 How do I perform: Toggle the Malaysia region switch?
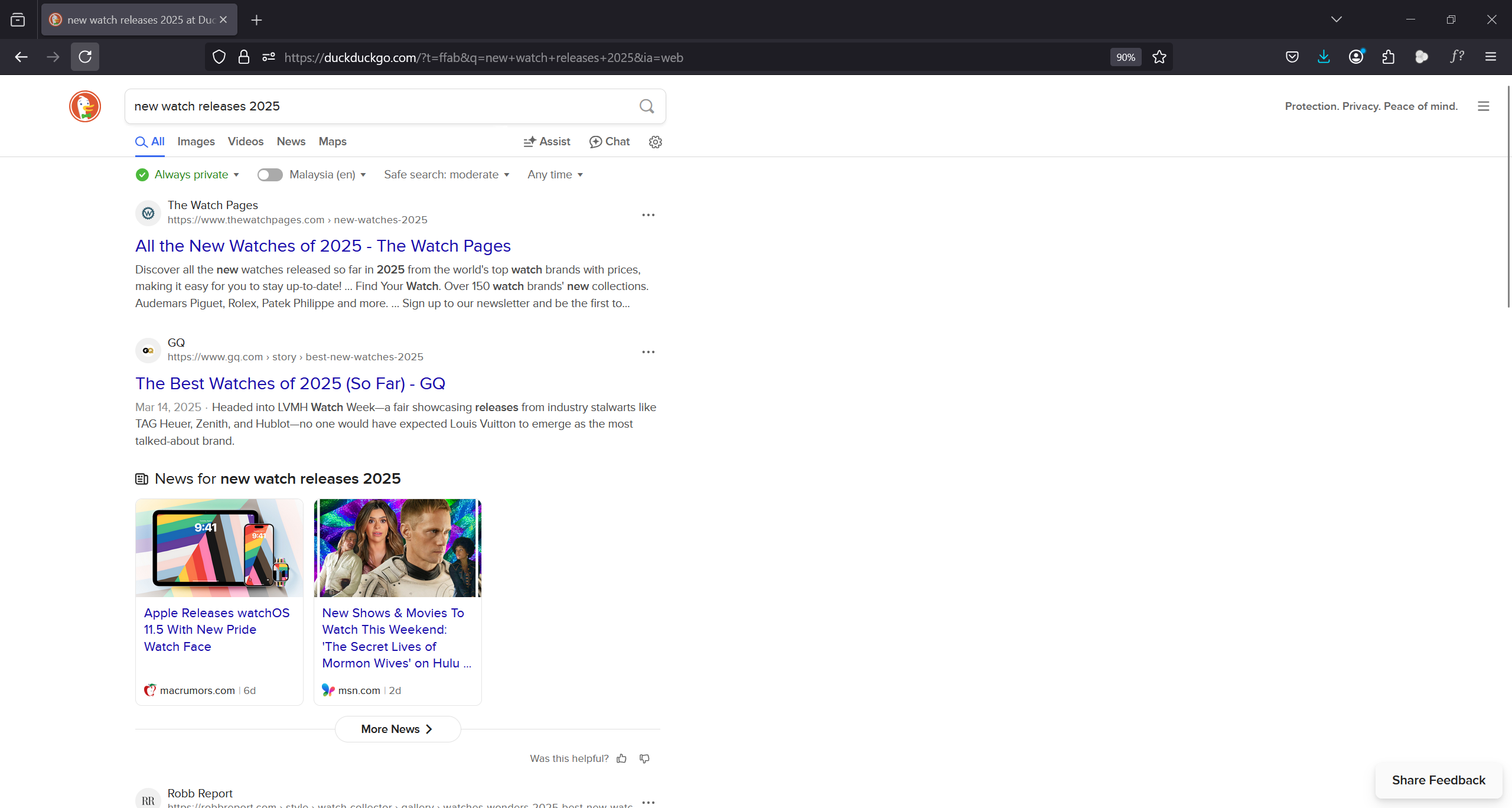tap(270, 175)
